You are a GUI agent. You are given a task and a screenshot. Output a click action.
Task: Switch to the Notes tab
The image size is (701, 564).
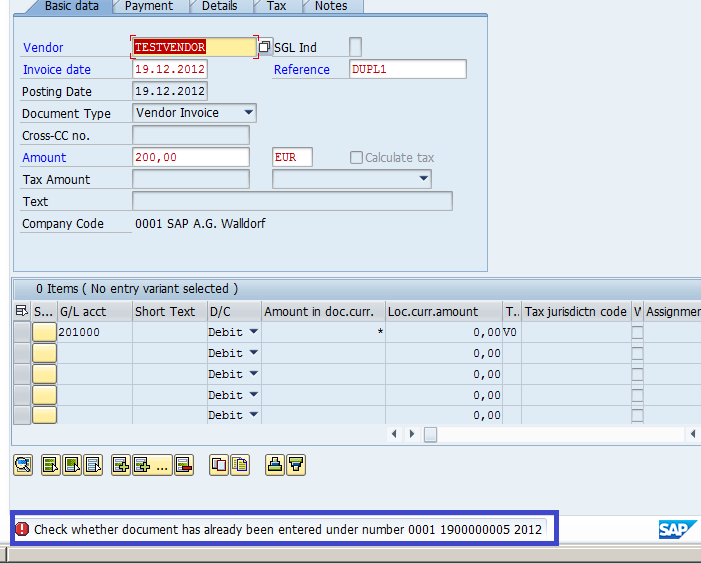(331, 6)
